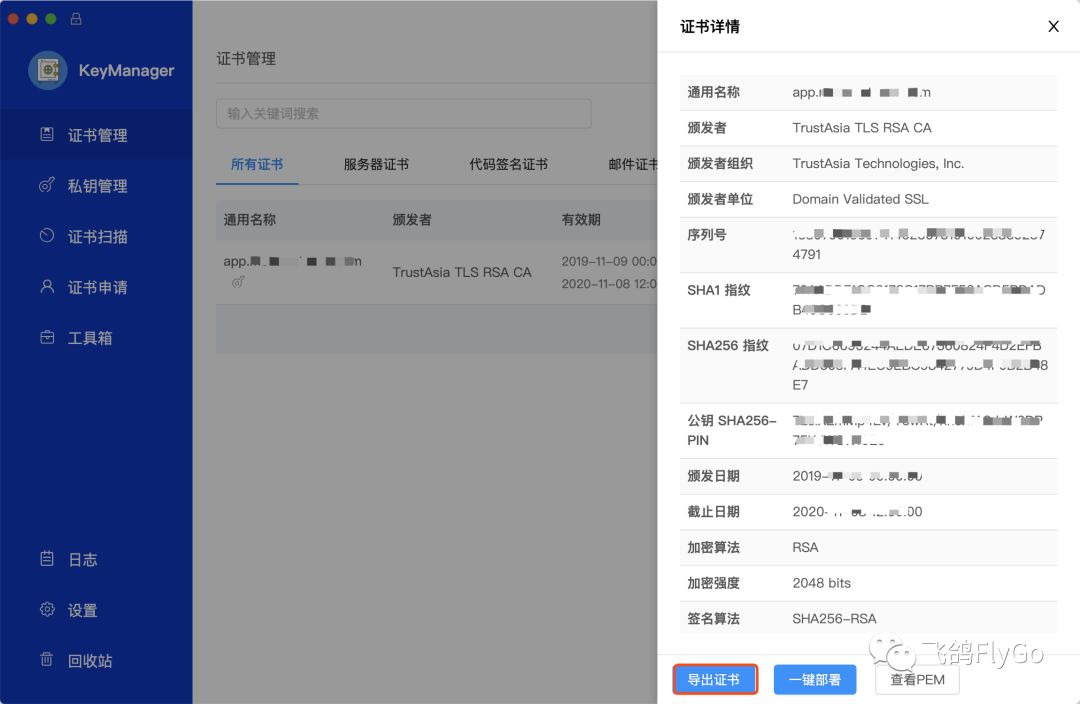The image size is (1080, 704).
Task: Switch to the 代码签名证书 tab
Action: tap(508, 163)
